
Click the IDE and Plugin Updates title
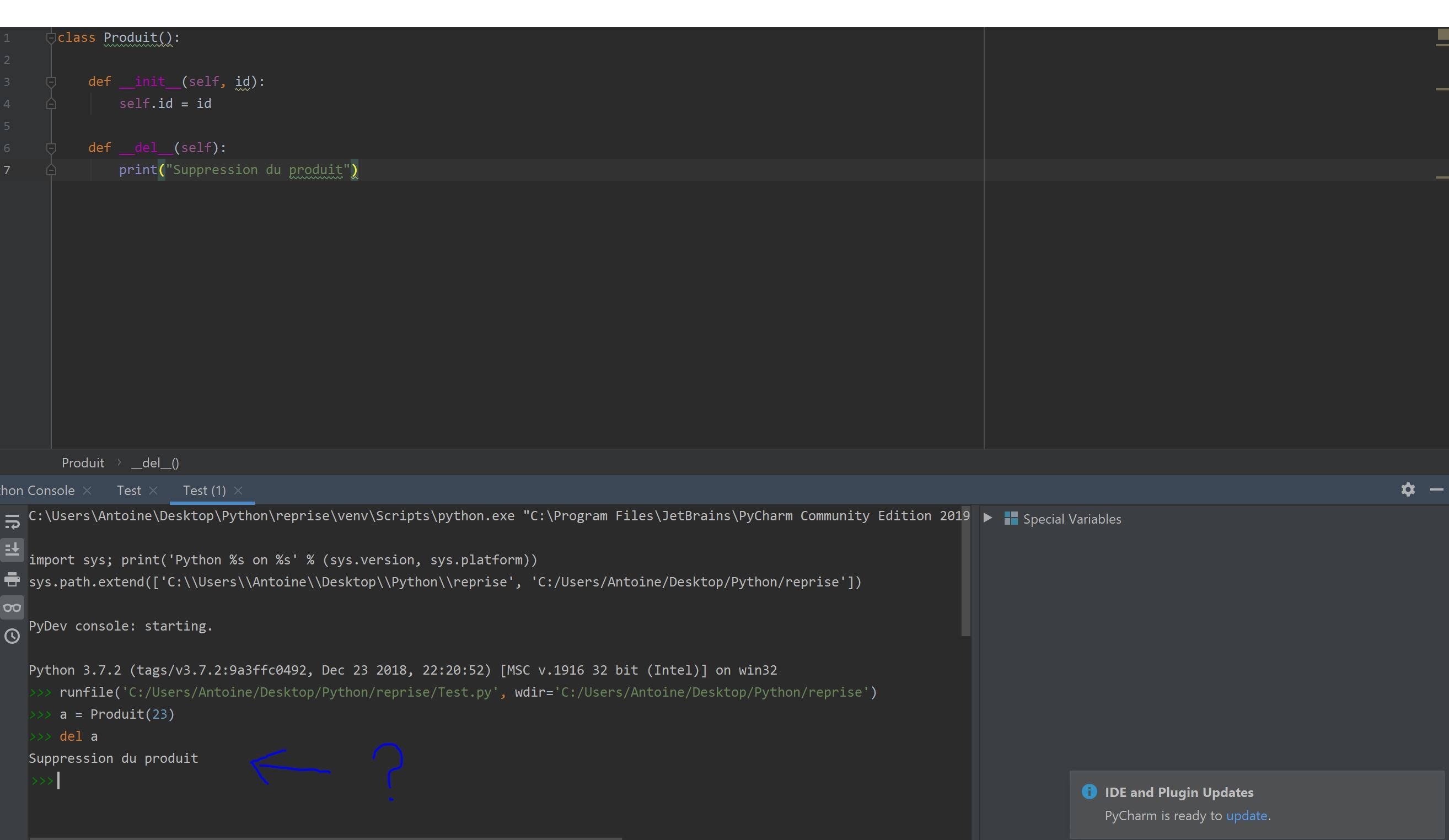click(x=1179, y=792)
